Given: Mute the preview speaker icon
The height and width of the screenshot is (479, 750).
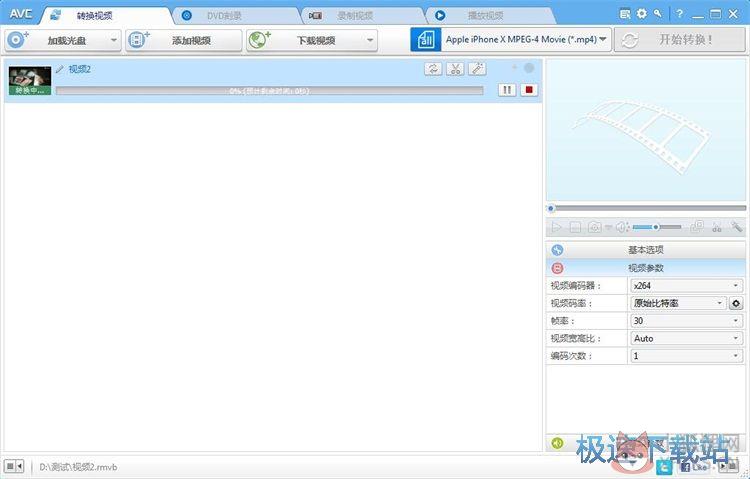Looking at the screenshot, I should [621, 227].
